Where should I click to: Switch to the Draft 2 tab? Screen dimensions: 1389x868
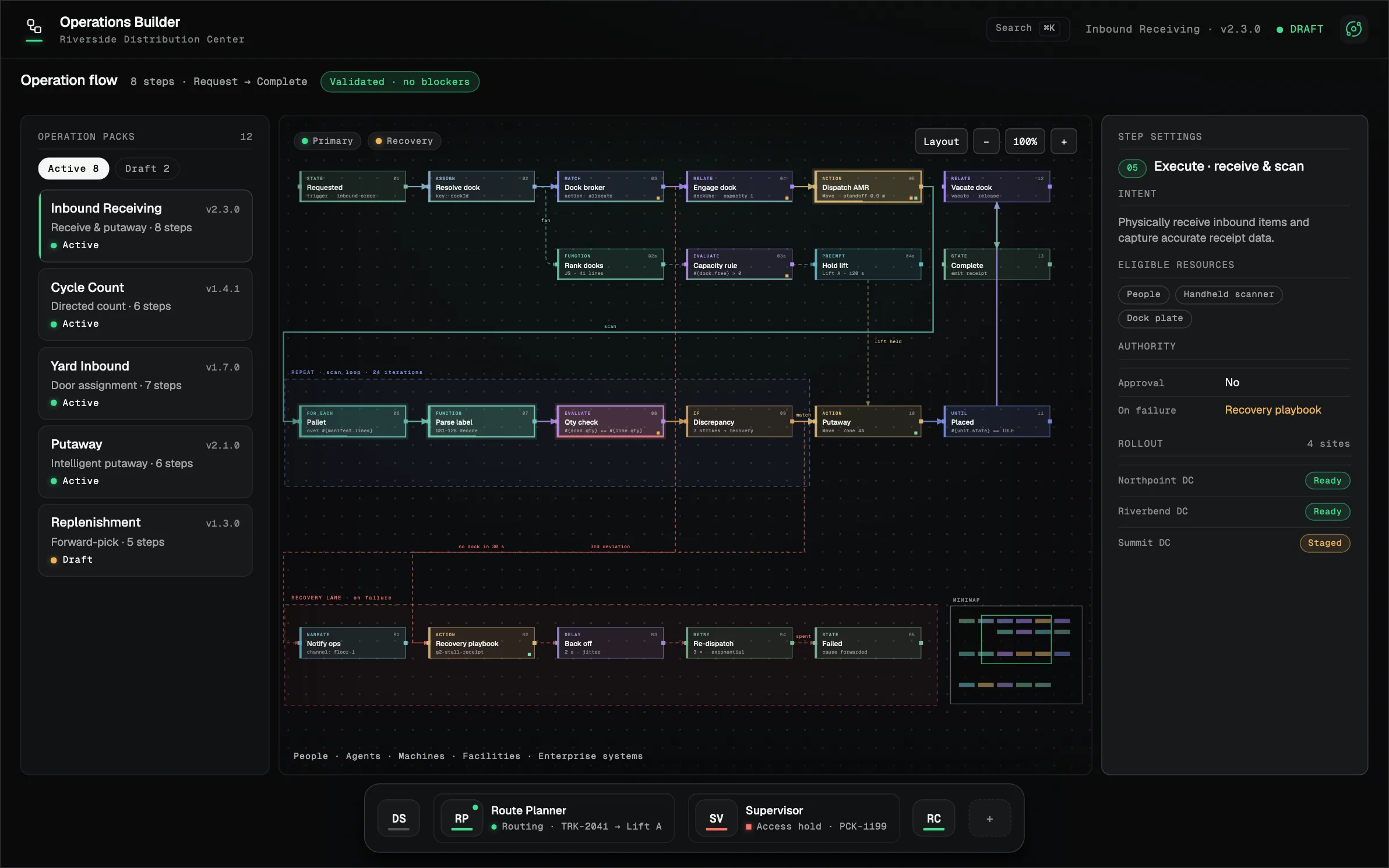[147, 168]
